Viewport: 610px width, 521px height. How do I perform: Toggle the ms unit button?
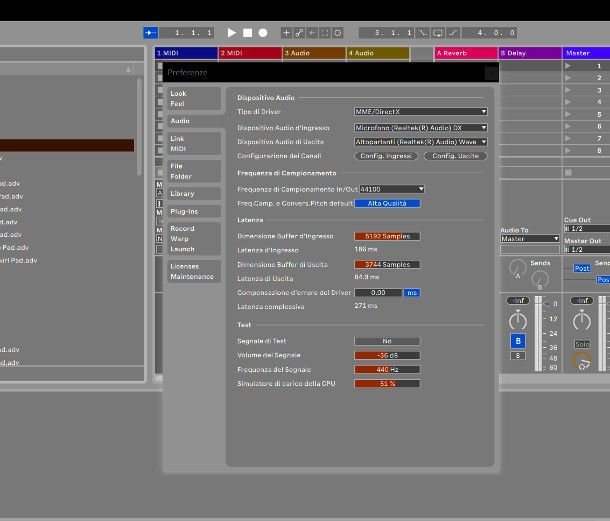coord(412,293)
